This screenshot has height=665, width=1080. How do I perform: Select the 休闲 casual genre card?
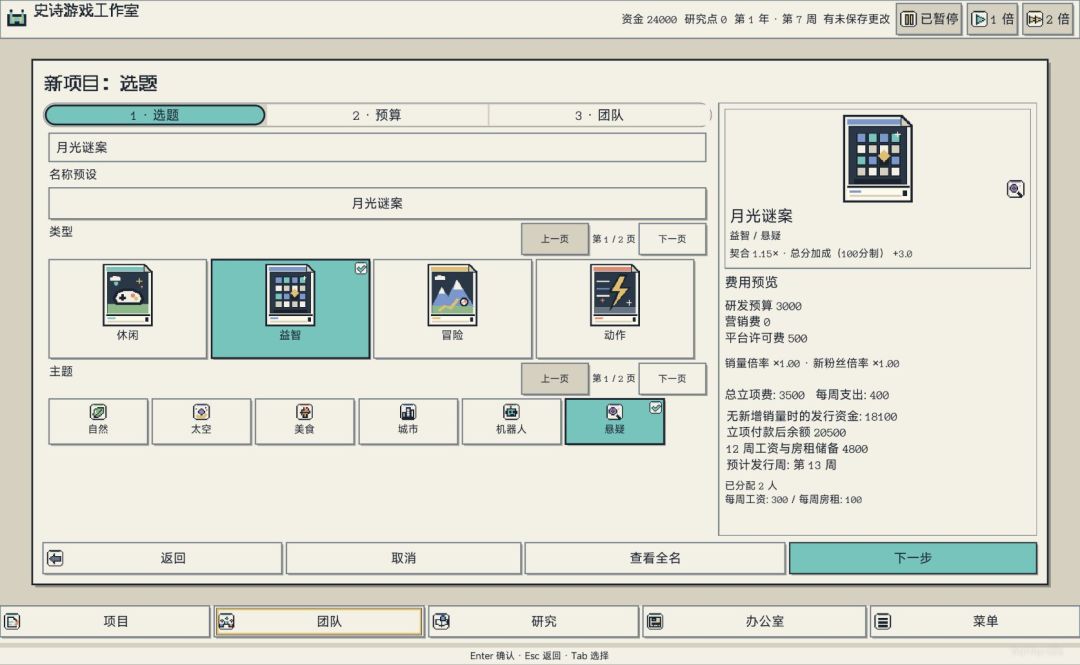[127, 309]
